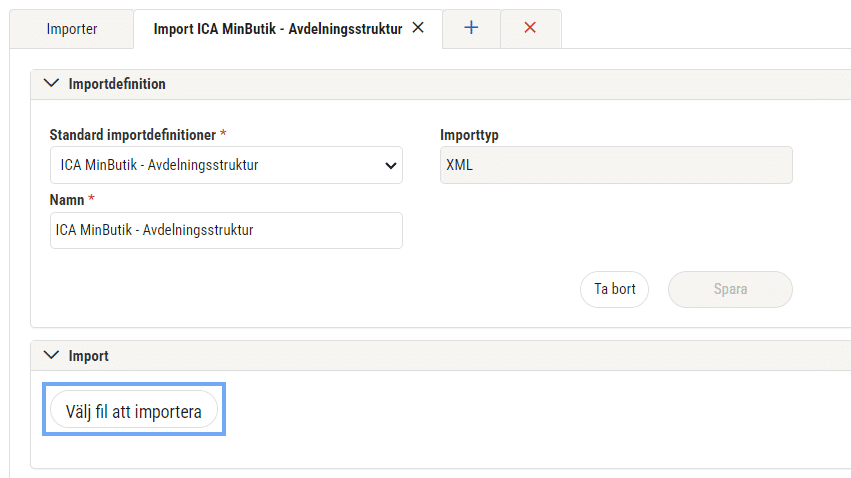
Task: Click the red X icon to close all tabs
Action: tap(530, 28)
